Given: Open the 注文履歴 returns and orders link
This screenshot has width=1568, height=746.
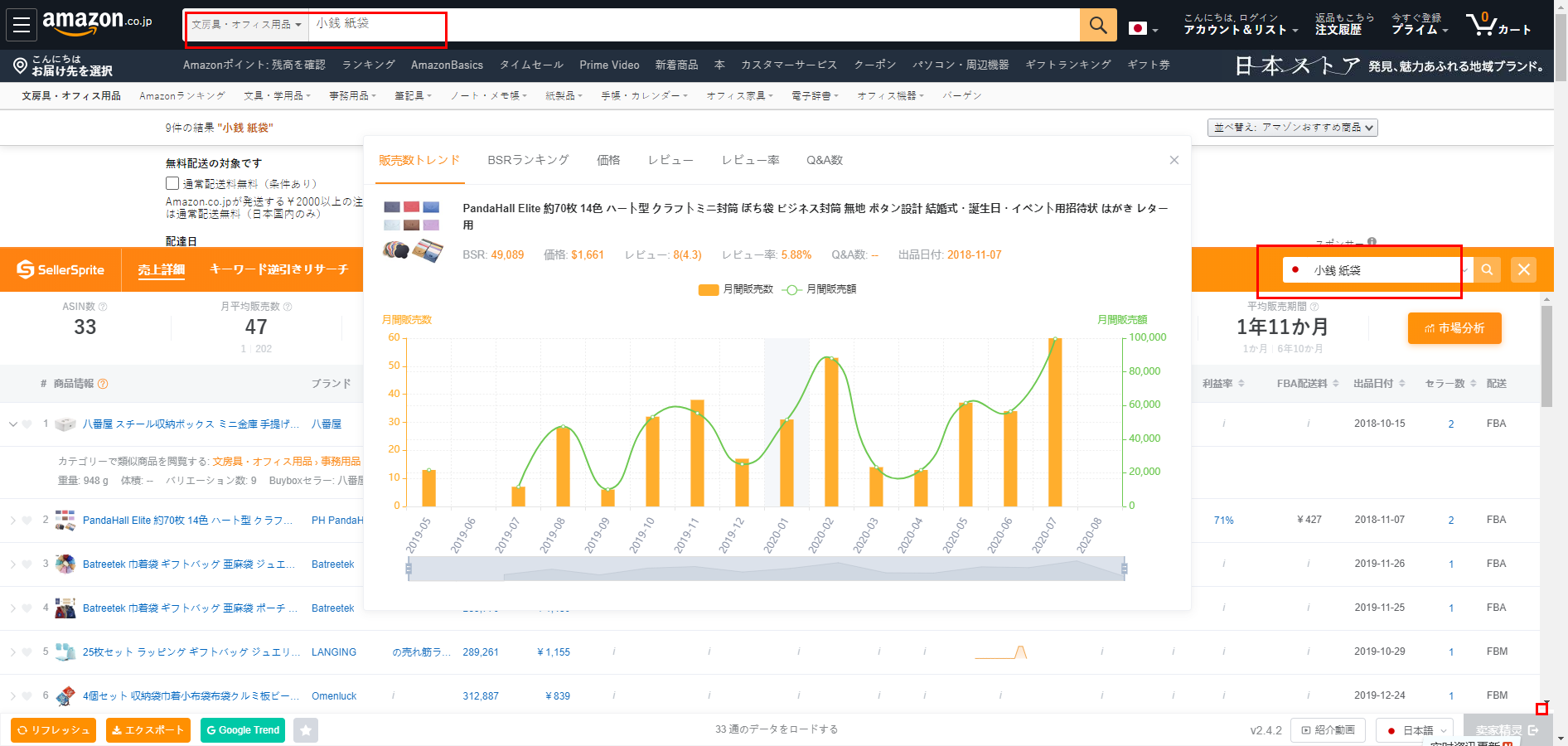Looking at the screenshot, I should 1344,24.
